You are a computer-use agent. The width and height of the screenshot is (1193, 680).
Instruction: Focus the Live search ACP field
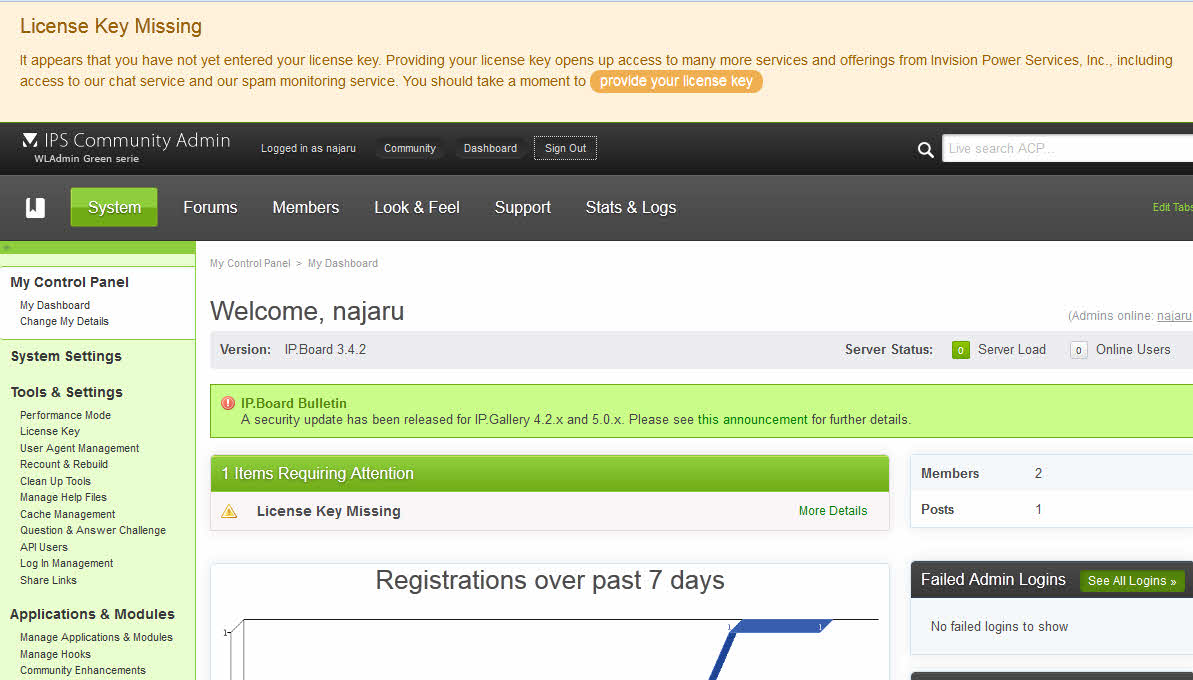pos(1066,148)
